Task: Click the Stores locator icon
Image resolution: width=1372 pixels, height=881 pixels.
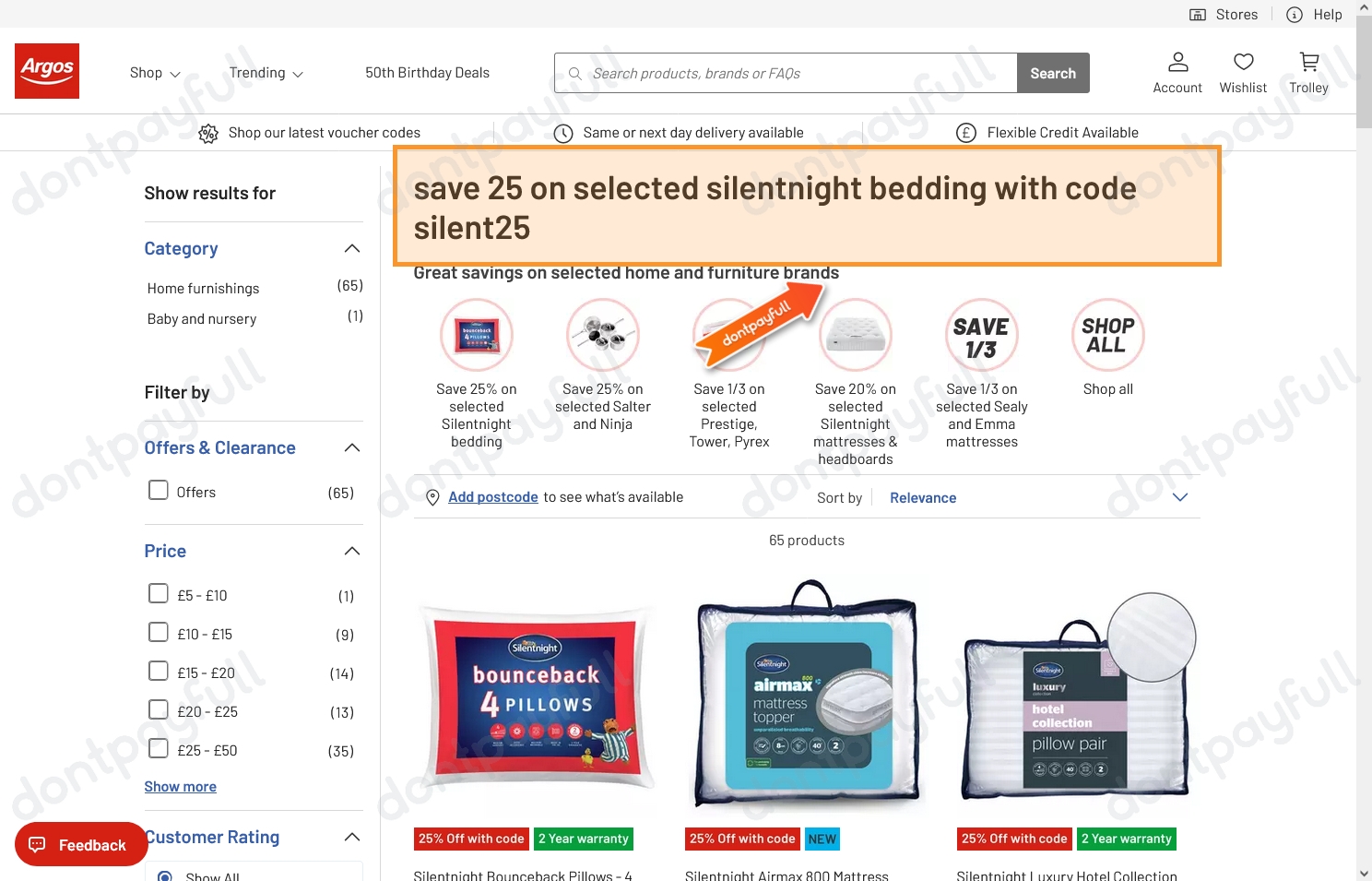Action: pyautogui.click(x=1198, y=15)
